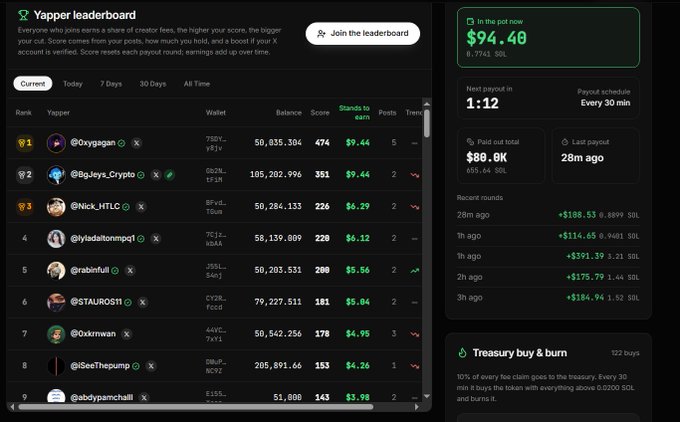The width and height of the screenshot is (680, 422).
Task: Click the Balance column header
Action: (x=288, y=113)
